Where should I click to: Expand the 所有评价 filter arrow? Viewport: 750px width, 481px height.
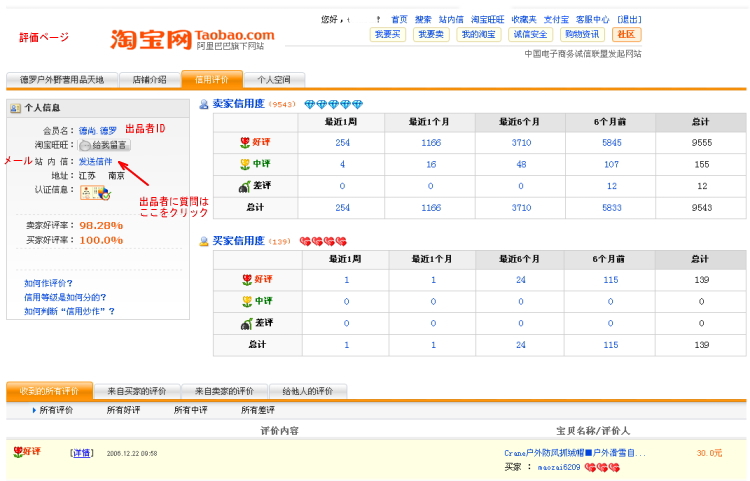[x=34, y=410]
